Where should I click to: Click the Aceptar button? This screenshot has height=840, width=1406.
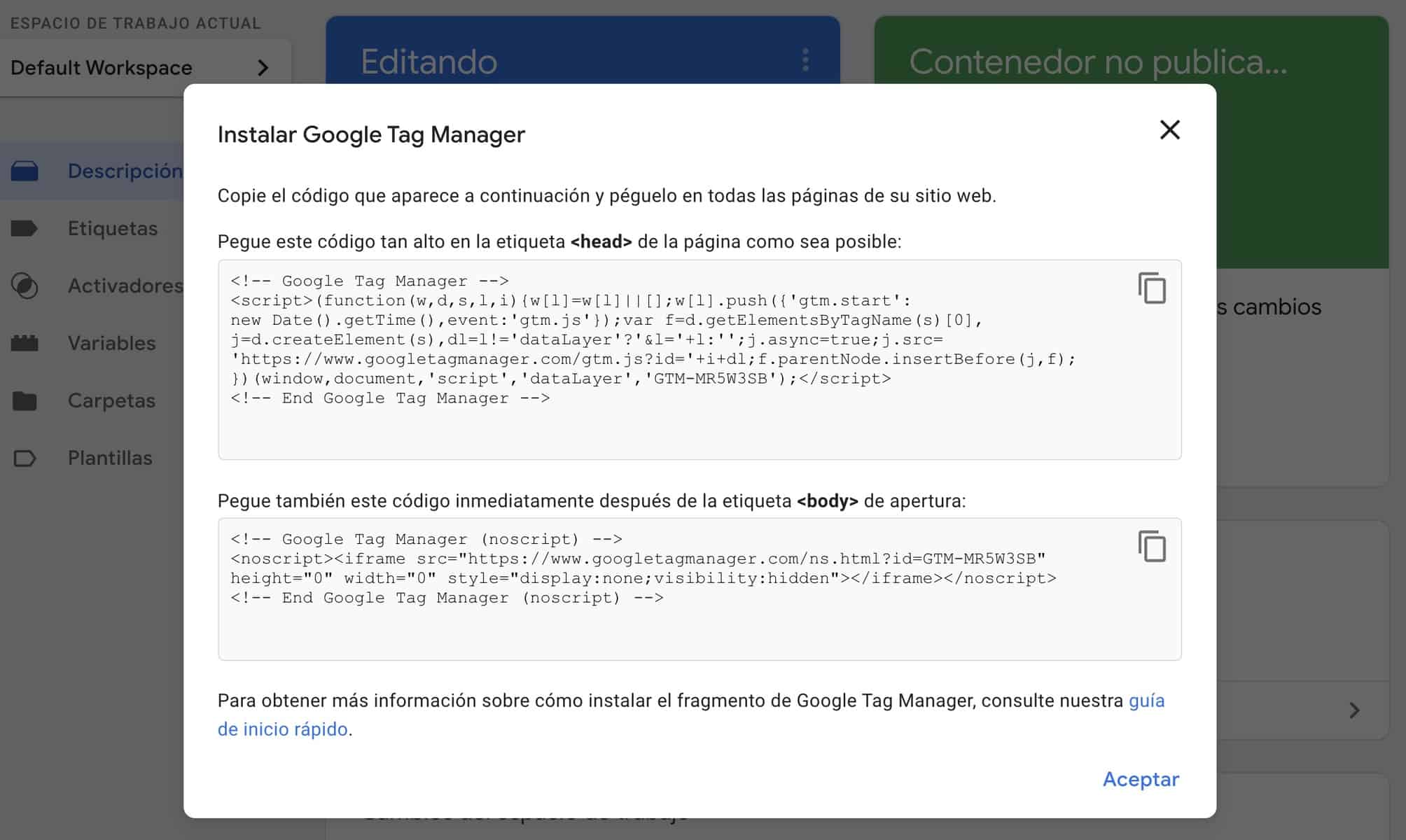coord(1141,779)
